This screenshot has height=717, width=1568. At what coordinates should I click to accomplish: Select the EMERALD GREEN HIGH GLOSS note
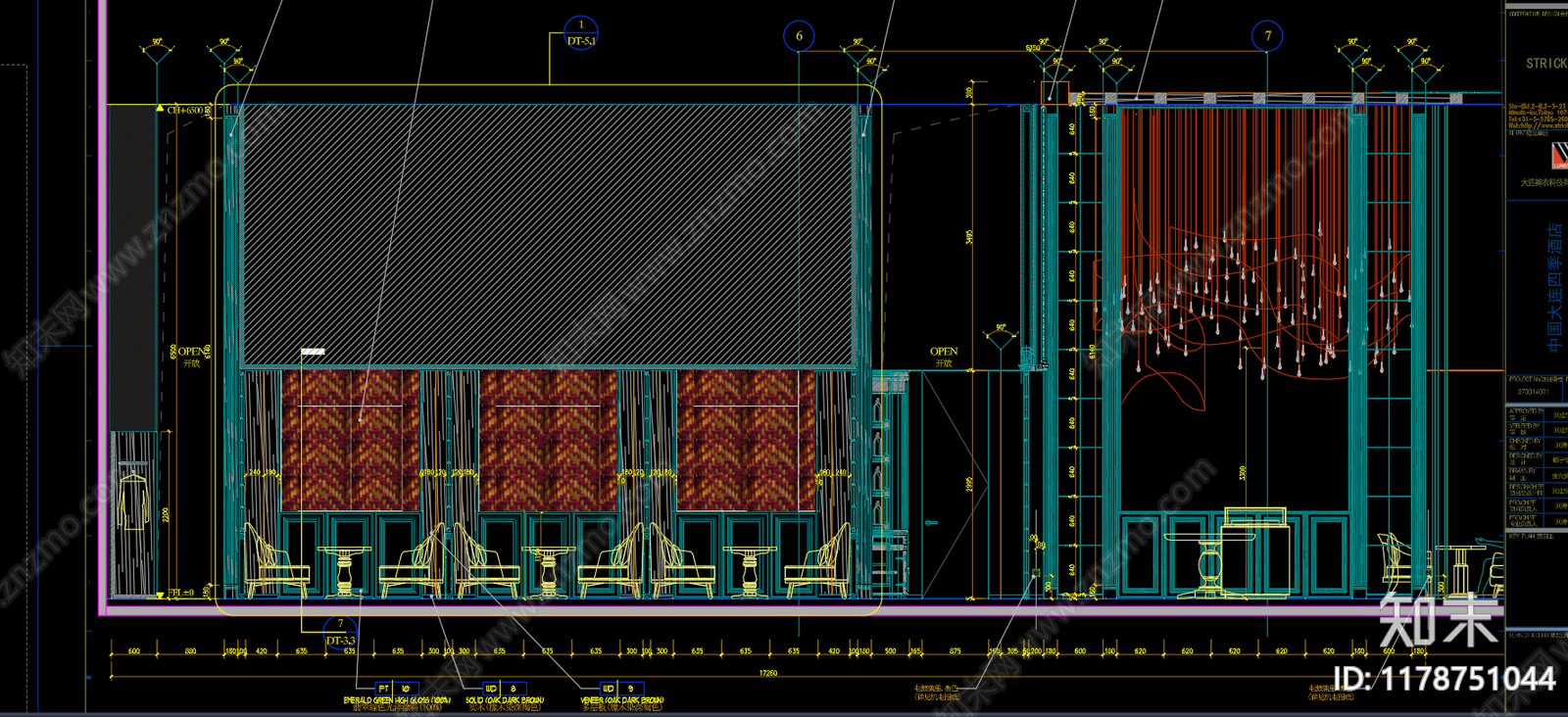[x=397, y=700]
